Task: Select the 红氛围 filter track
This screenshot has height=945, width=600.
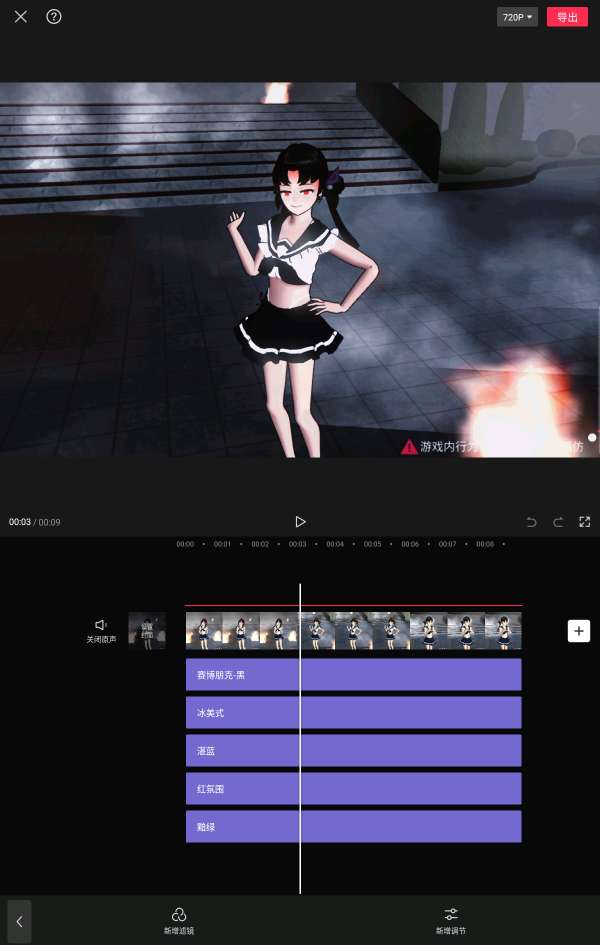Action: [353, 789]
